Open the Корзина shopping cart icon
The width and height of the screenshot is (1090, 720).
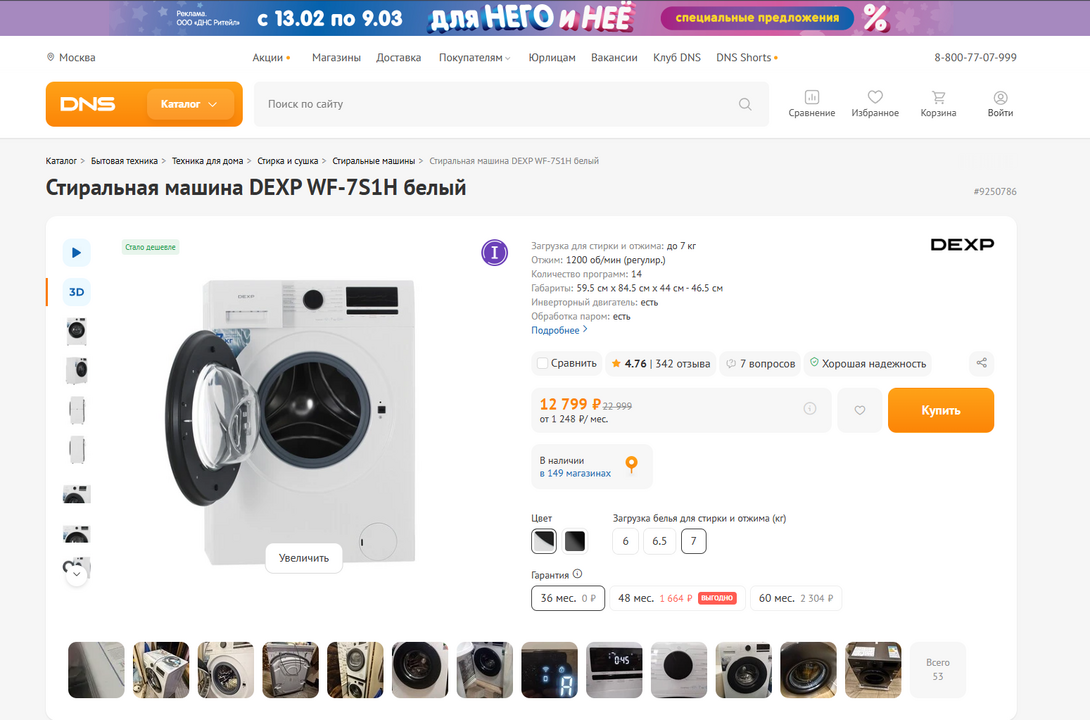pos(938,98)
